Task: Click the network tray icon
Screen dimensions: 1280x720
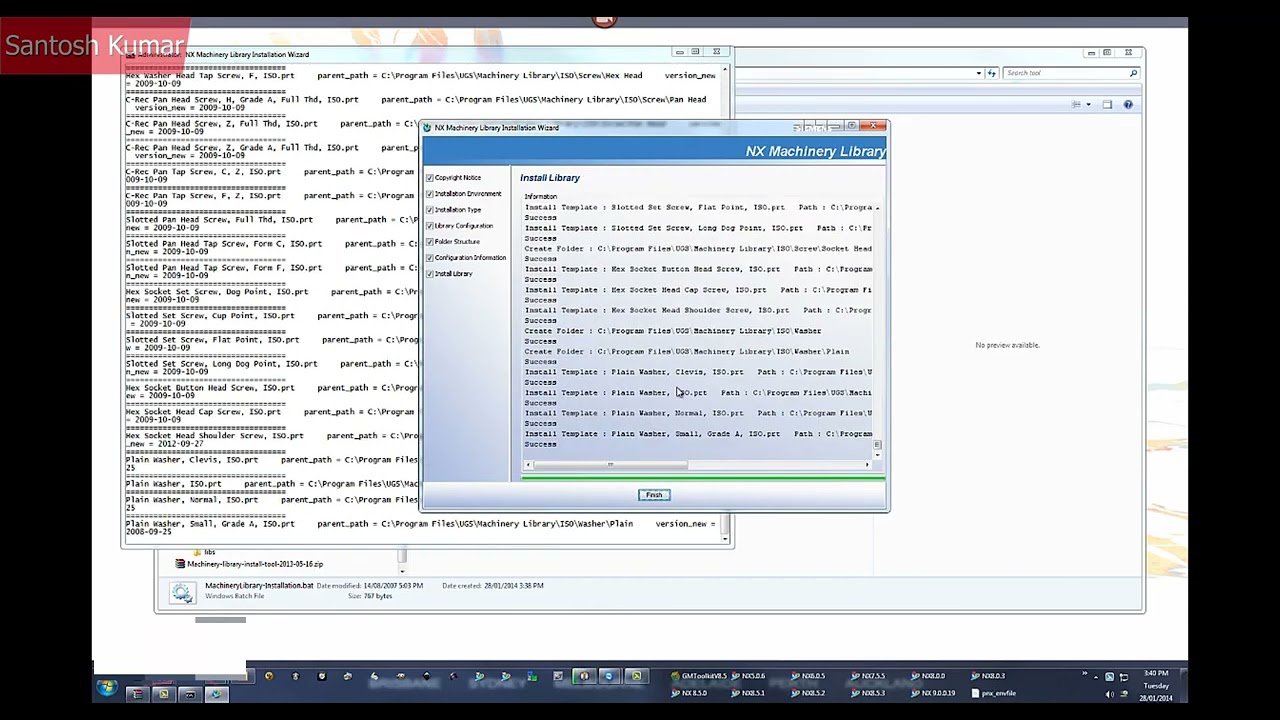Action: [1123, 676]
